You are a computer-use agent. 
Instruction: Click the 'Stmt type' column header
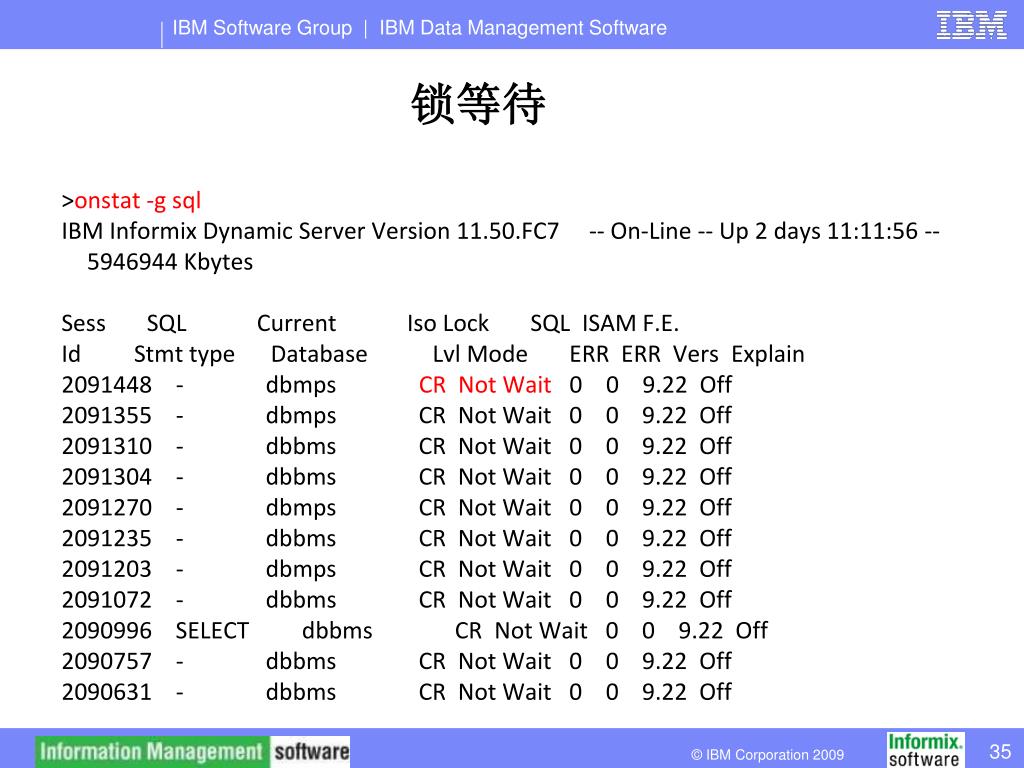click(x=184, y=354)
